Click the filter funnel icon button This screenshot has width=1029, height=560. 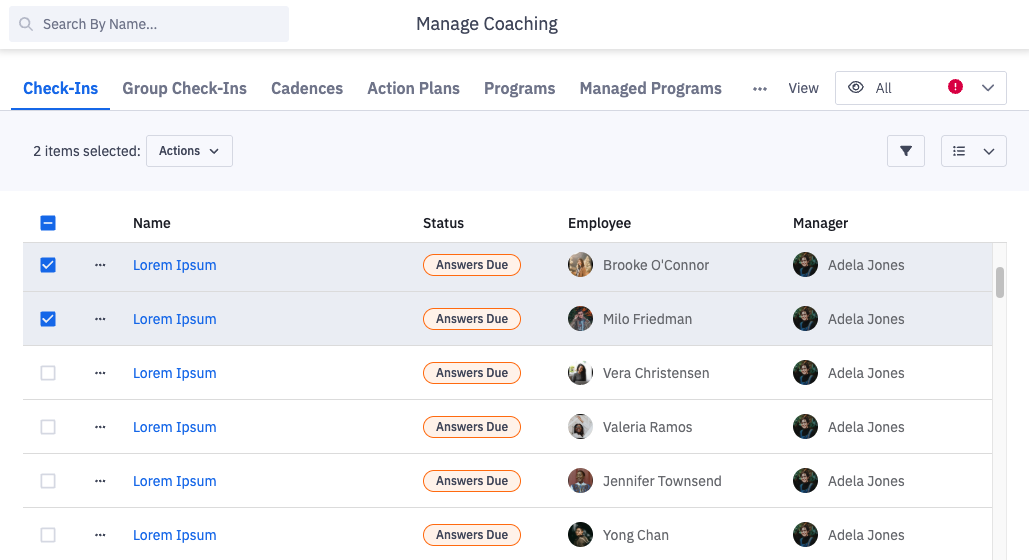906,151
